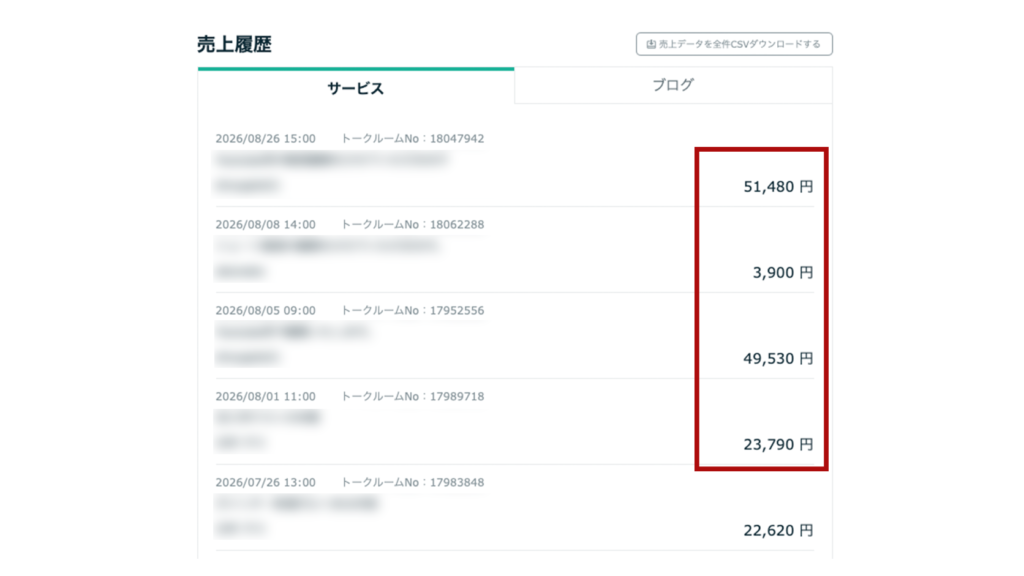Select the サービス tab
This screenshot has width=1024, height=576.
[356, 88]
